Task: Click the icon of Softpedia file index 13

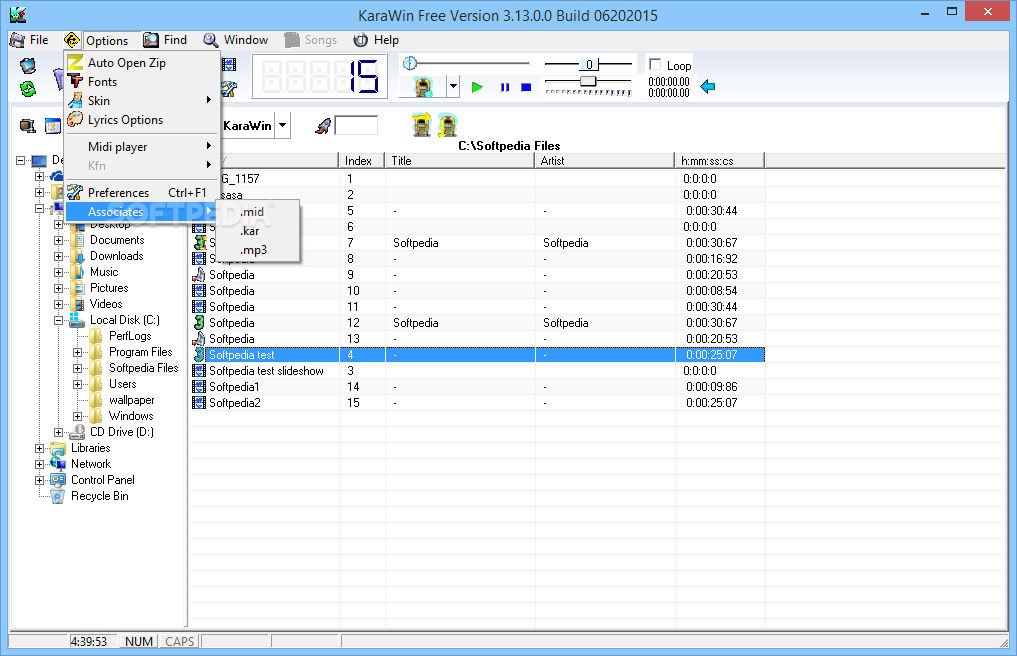Action: (199, 339)
